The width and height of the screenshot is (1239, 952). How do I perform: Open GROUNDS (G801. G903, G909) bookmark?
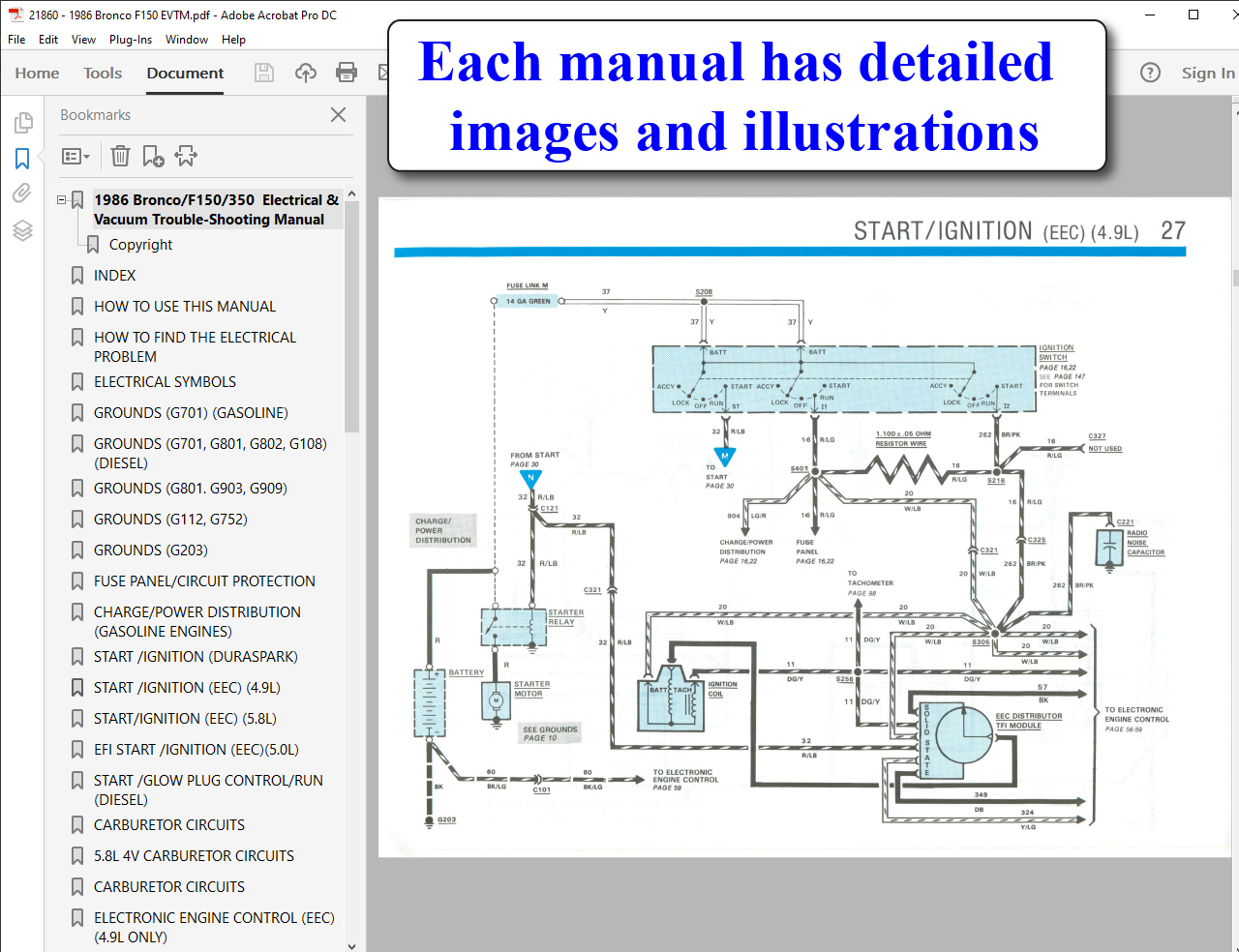click(191, 489)
